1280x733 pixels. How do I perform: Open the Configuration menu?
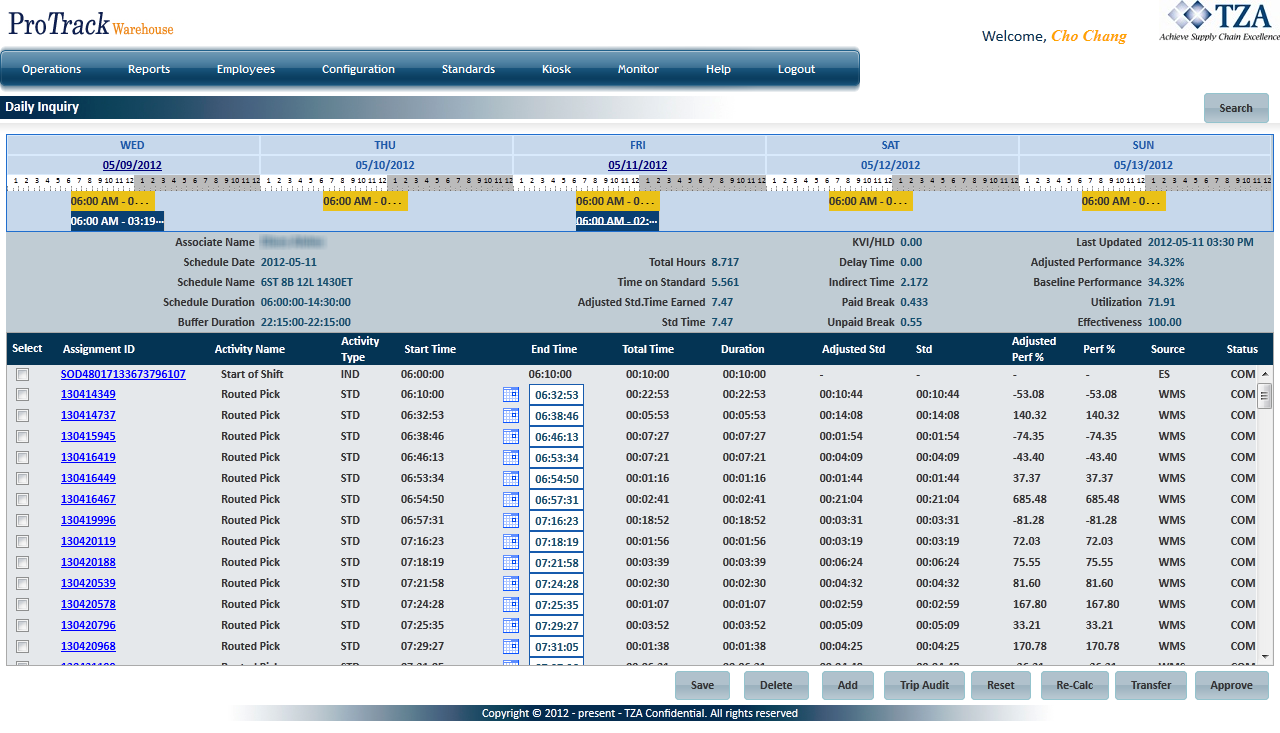point(358,69)
